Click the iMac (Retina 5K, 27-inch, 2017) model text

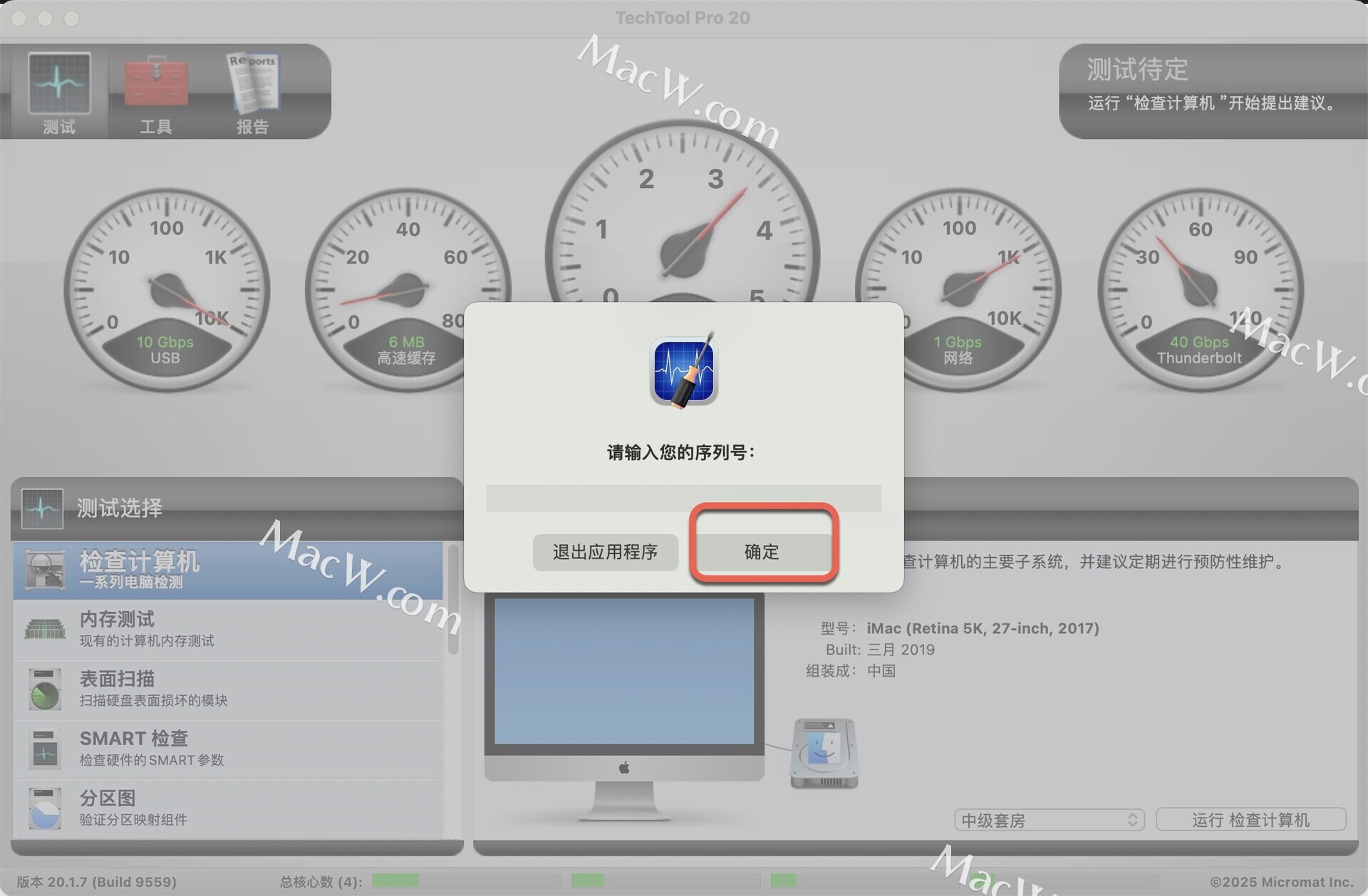pos(983,628)
